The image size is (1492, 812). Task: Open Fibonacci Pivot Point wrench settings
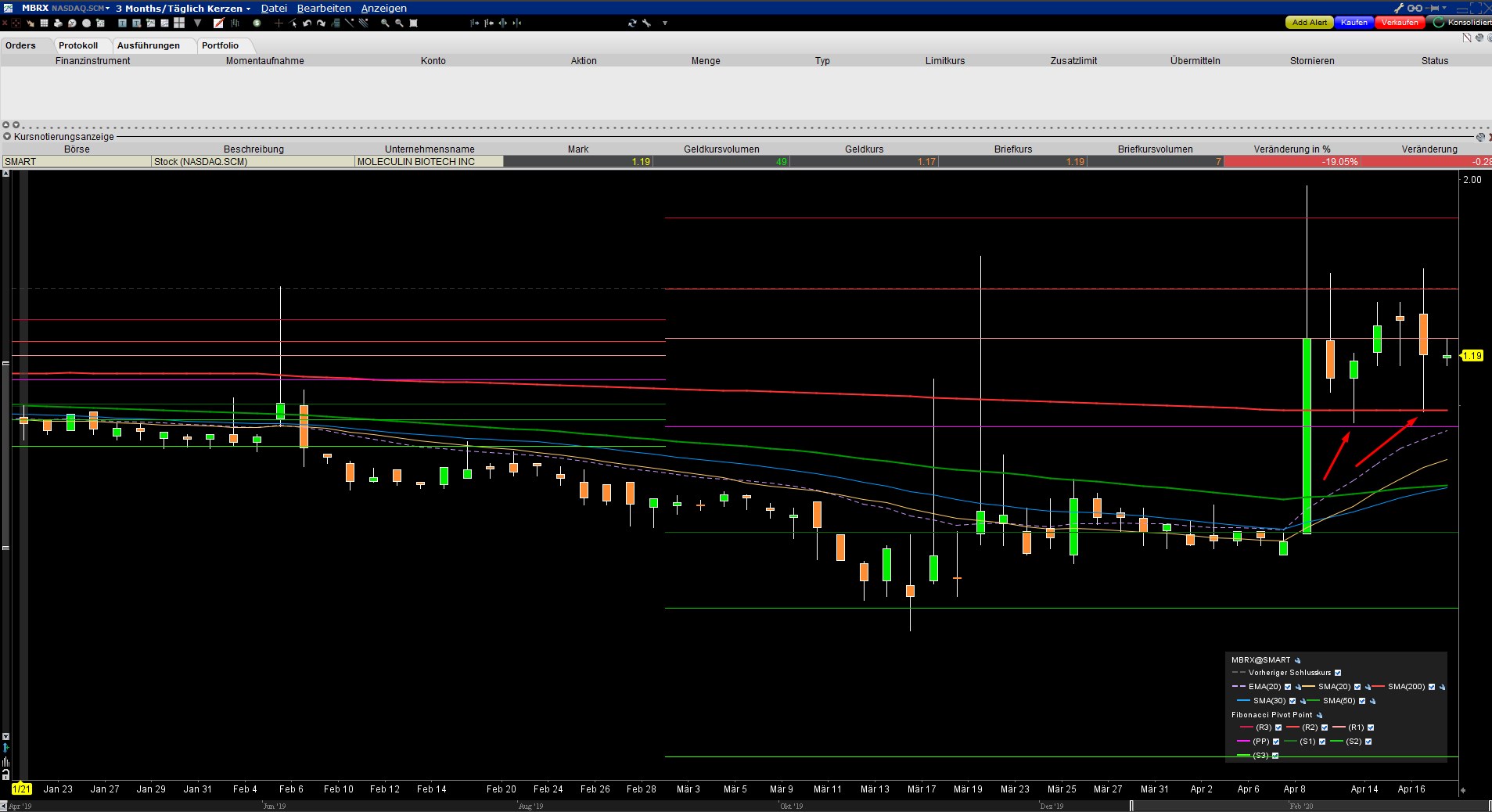click(x=1319, y=715)
